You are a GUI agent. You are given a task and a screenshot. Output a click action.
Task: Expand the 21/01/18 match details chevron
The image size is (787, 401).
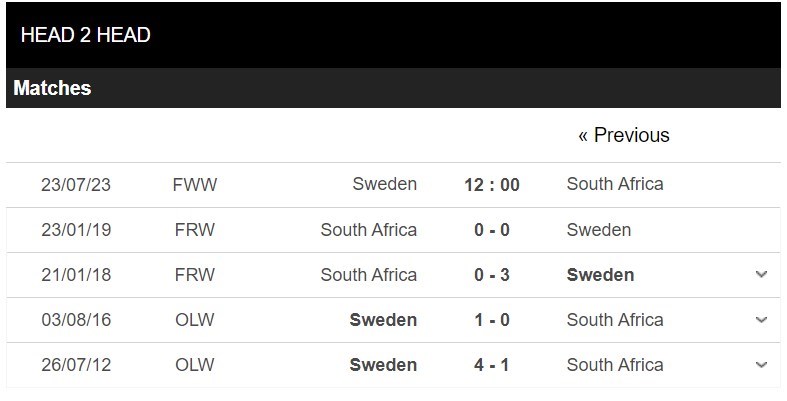click(x=761, y=275)
